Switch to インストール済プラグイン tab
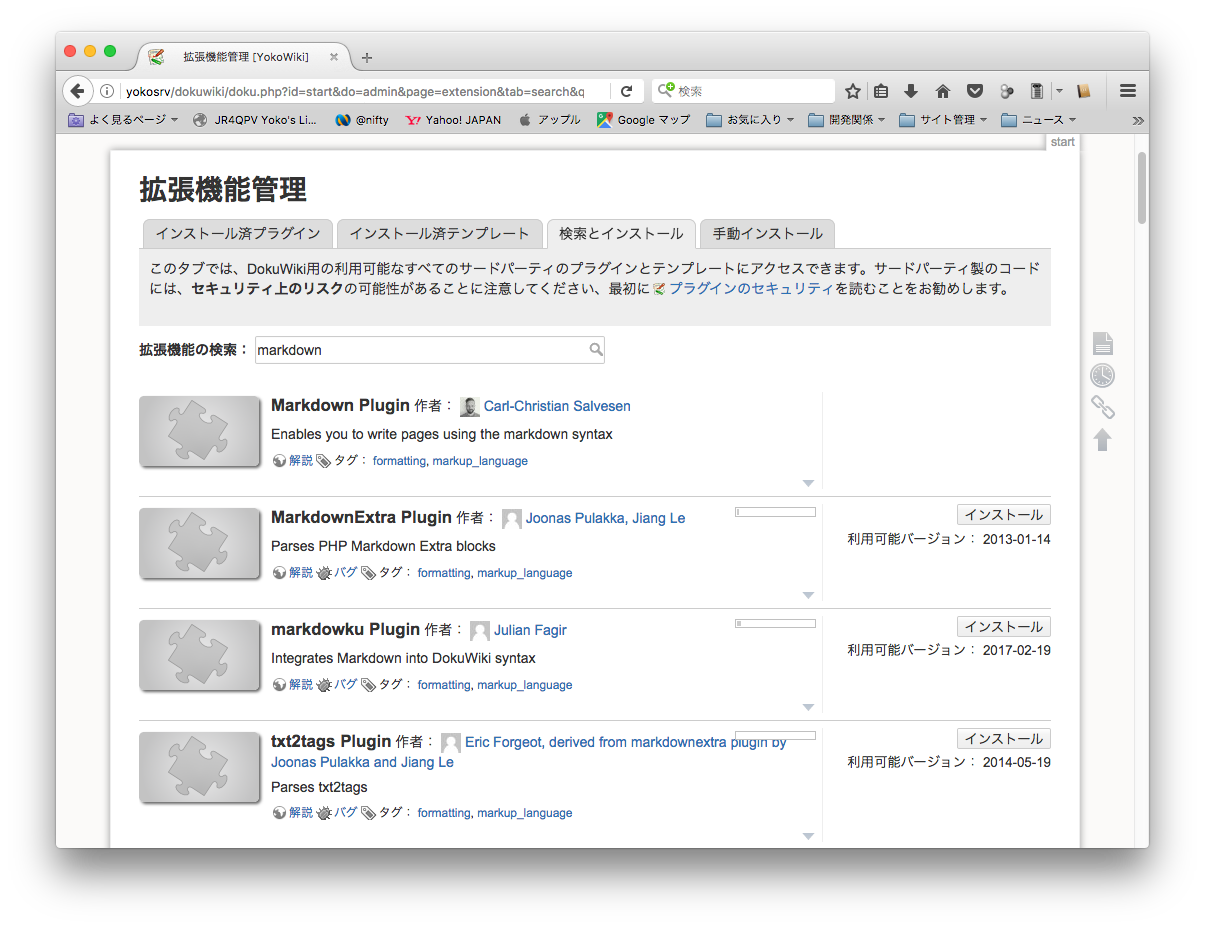This screenshot has height=928, width=1205. coord(238,234)
